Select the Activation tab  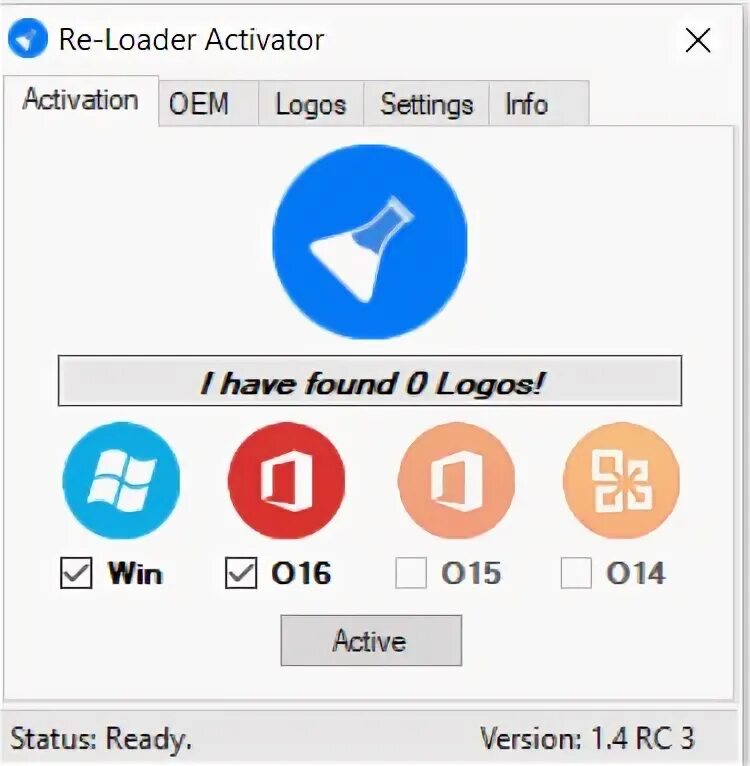[81, 101]
